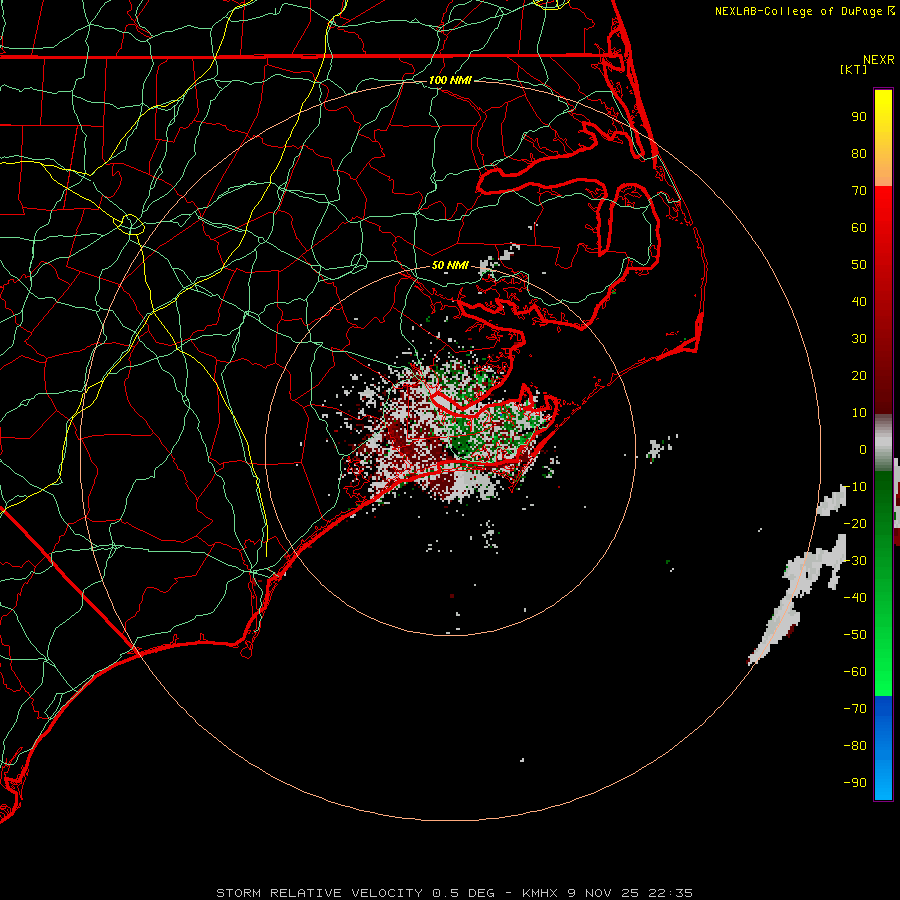Click the 60 knot scale label
Image resolution: width=900 pixels, height=900 pixels.
point(859,228)
